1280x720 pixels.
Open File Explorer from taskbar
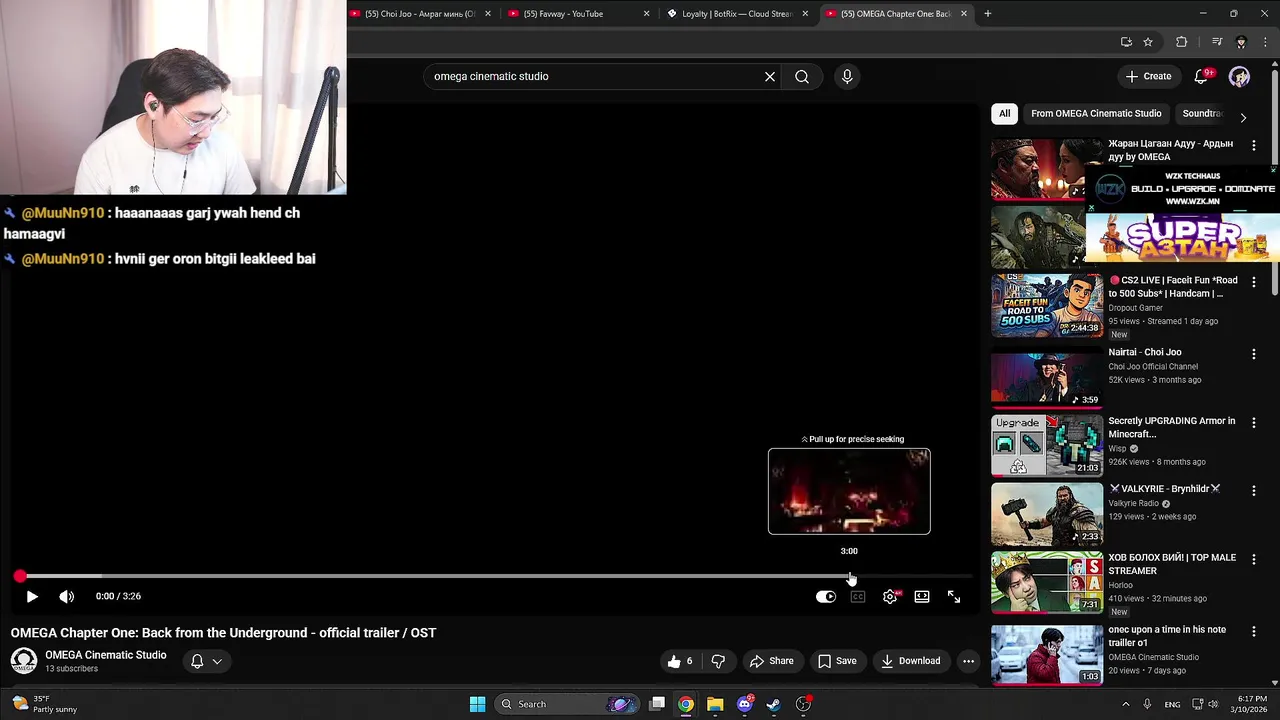pos(715,704)
